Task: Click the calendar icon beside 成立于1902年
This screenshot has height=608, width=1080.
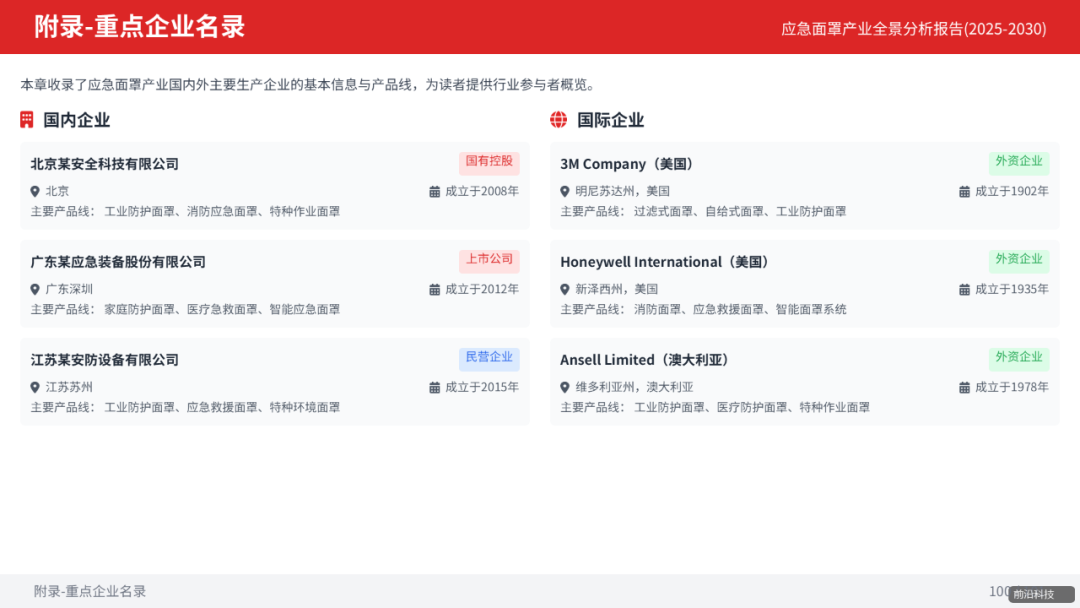Action: (x=963, y=190)
